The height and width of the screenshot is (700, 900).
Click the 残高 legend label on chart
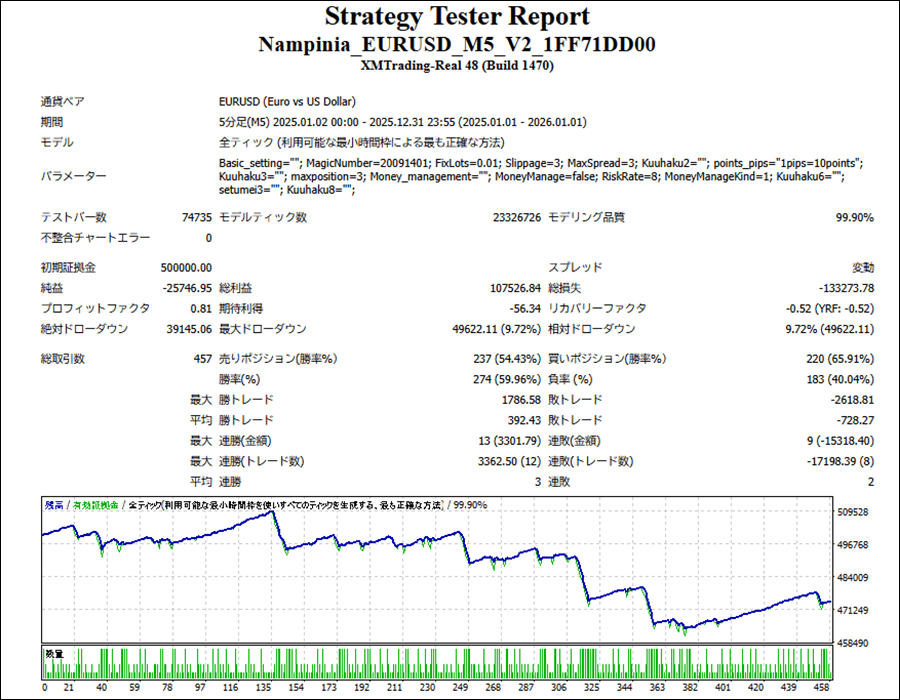(x=54, y=505)
